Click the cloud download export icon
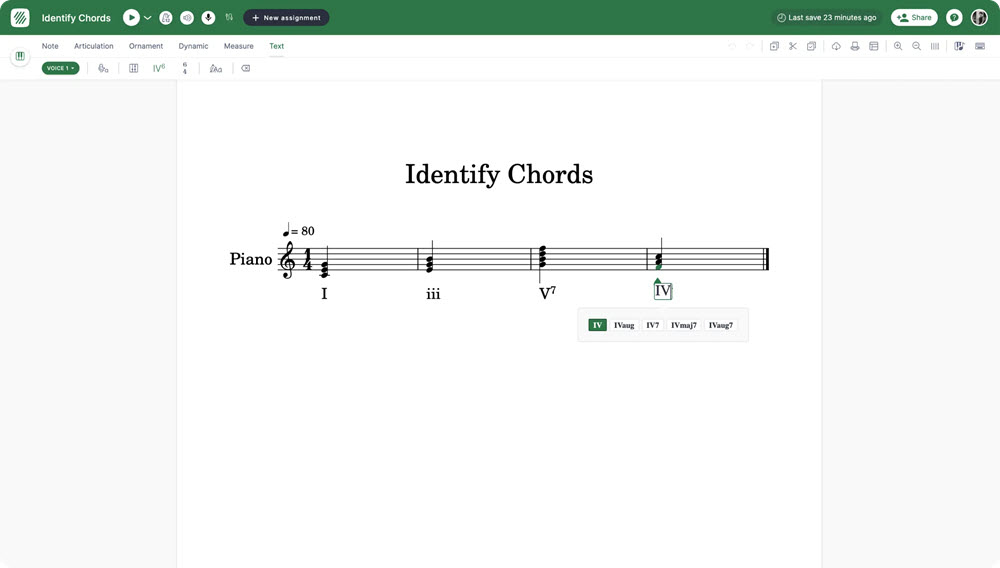1000x568 pixels. [x=836, y=46]
